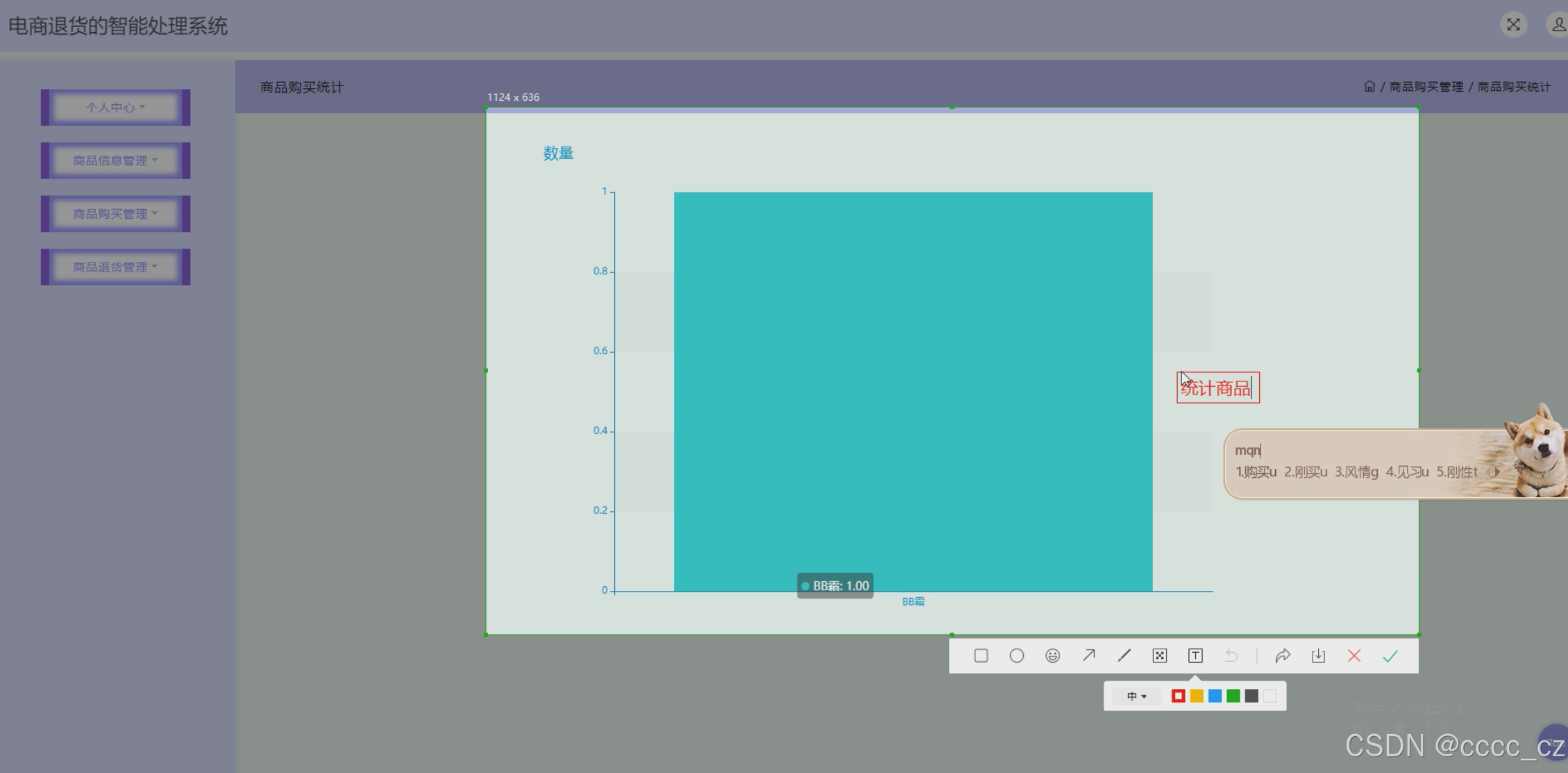Pick the blue color swatch
Image resolution: width=1568 pixels, height=773 pixels.
coord(1215,696)
